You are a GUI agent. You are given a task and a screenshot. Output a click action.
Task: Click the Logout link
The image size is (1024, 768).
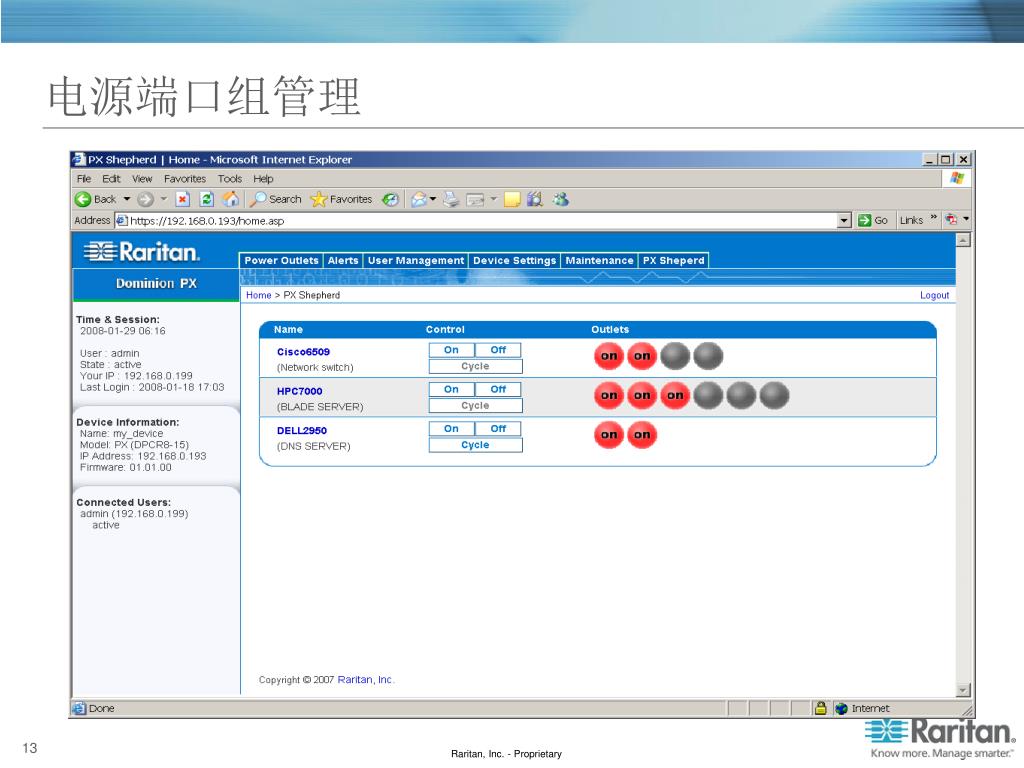[x=935, y=295]
